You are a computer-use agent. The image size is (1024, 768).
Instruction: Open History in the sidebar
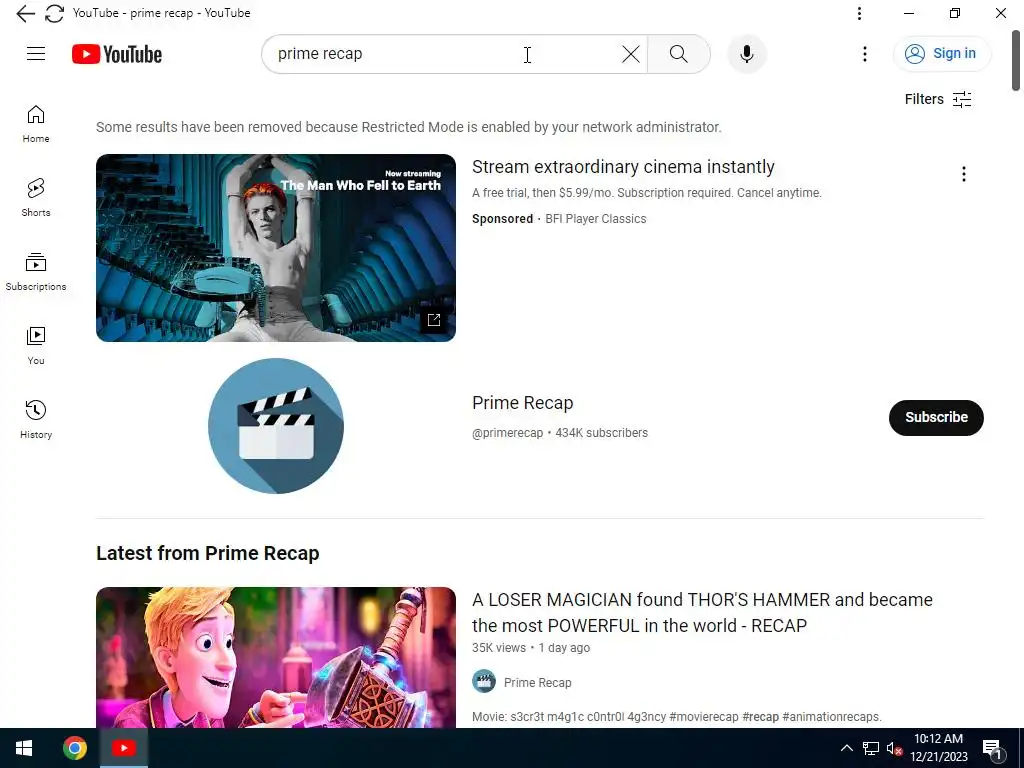(x=36, y=420)
